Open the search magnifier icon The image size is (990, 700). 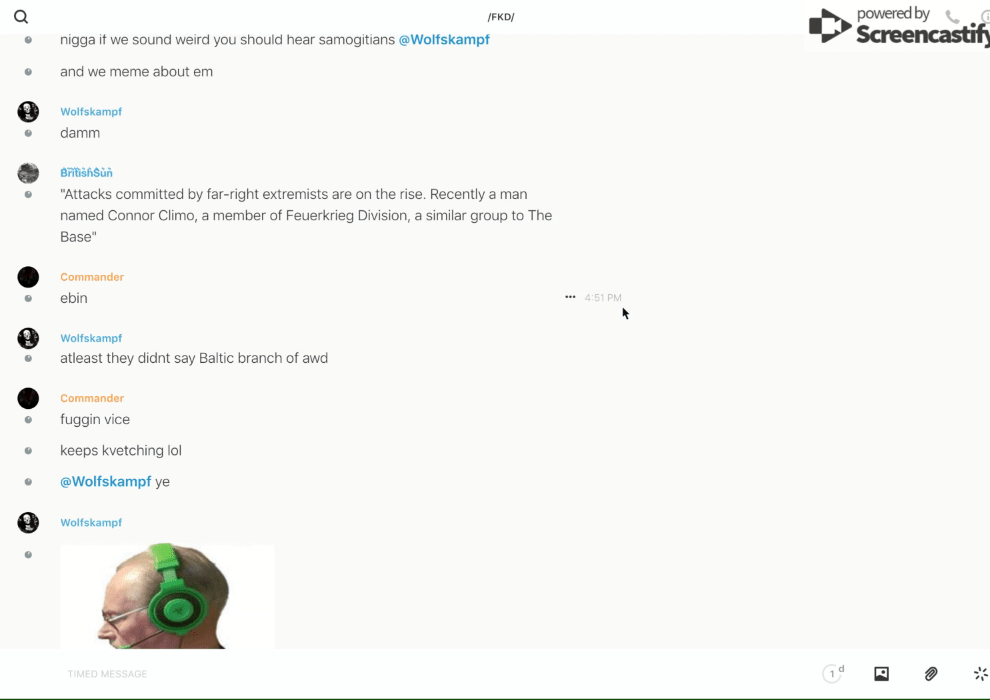coord(21,17)
